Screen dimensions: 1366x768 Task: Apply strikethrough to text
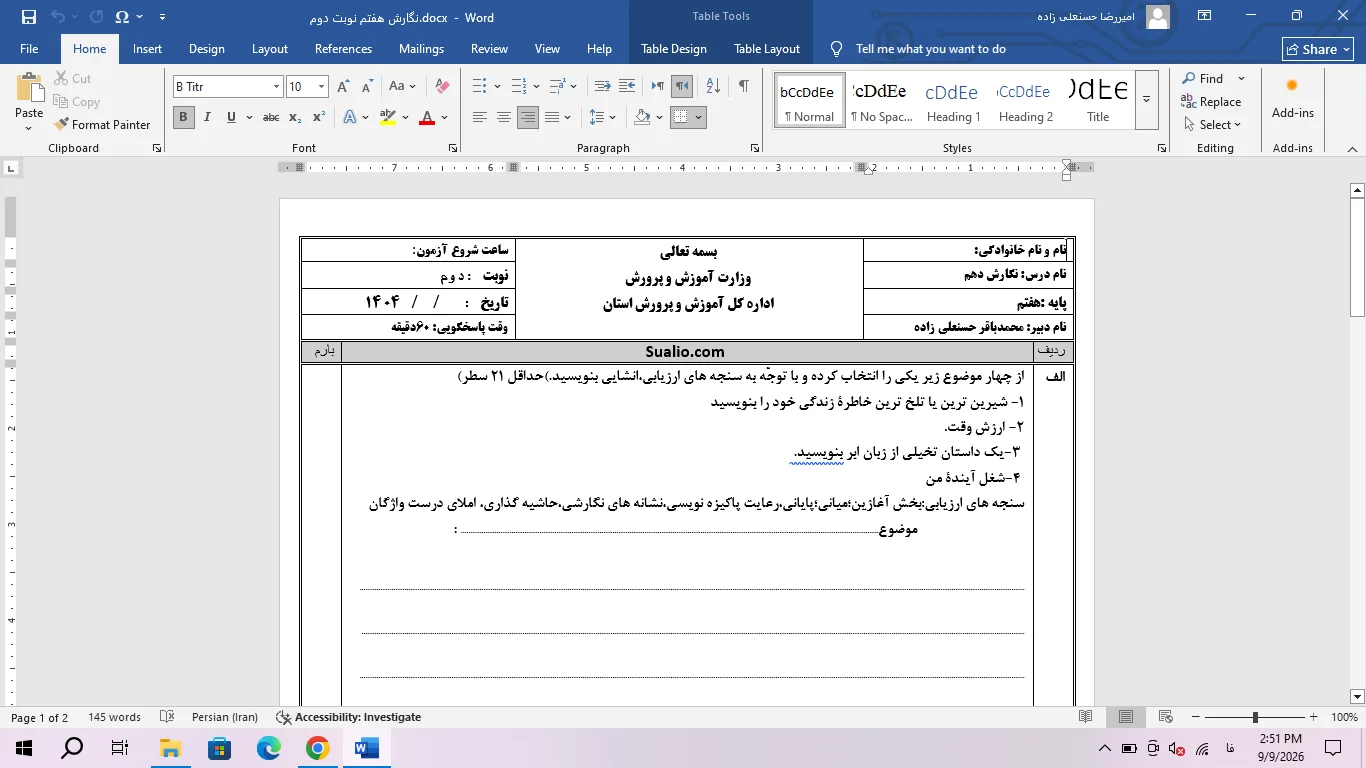[x=270, y=117]
